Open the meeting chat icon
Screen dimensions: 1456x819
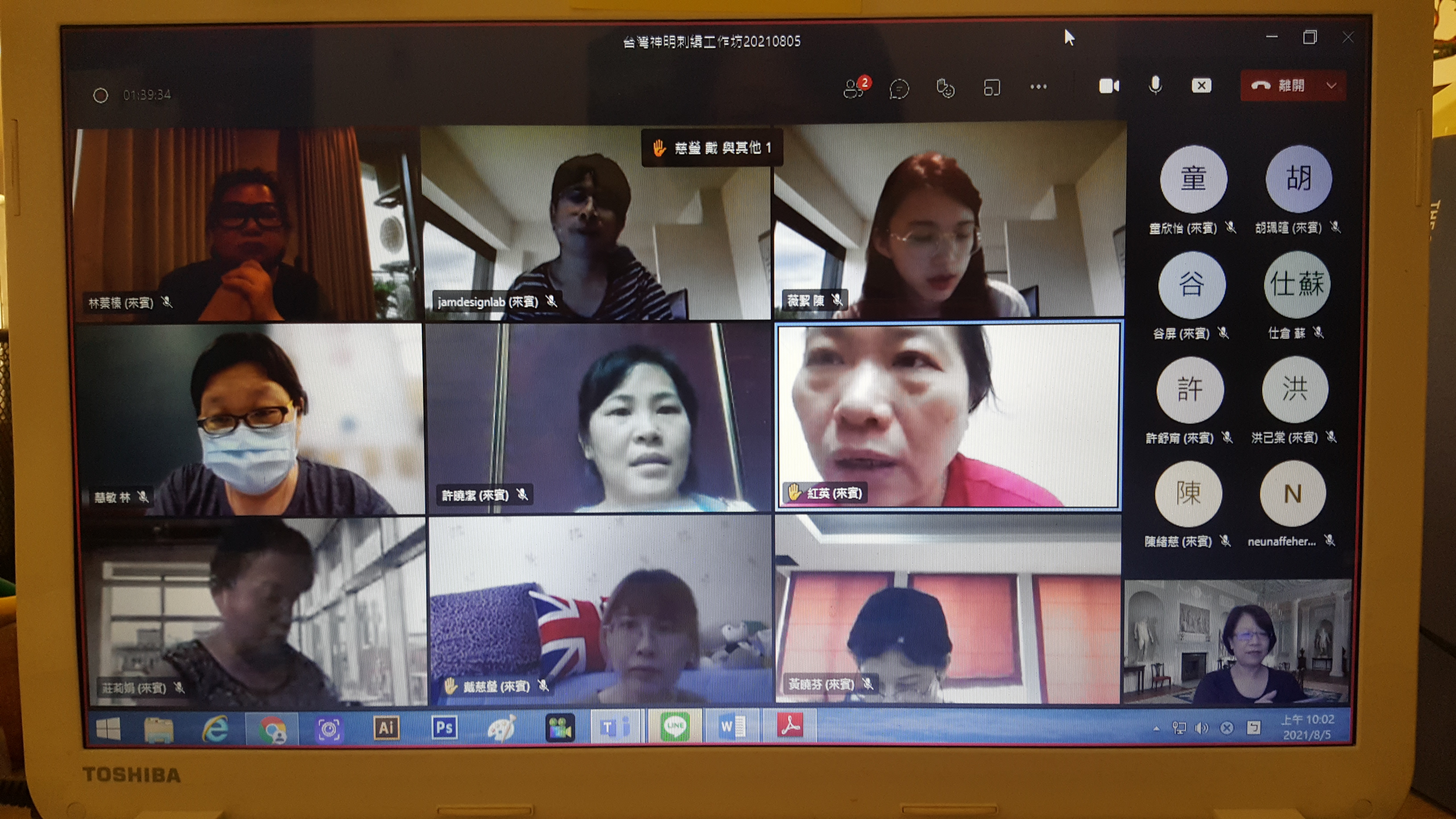tap(899, 89)
